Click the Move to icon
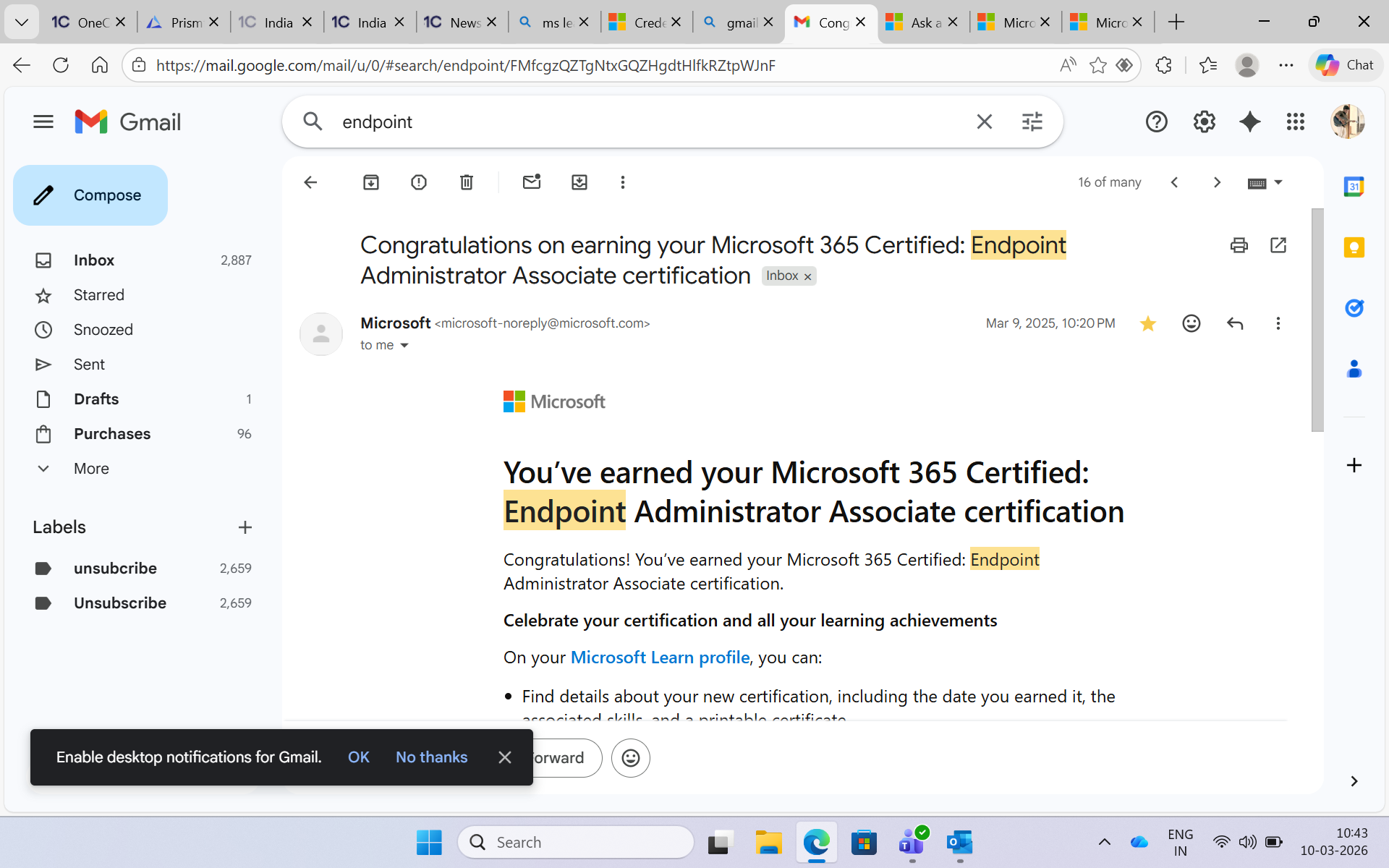This screenshot has width=1389, height=868. (x=579, y=182)
